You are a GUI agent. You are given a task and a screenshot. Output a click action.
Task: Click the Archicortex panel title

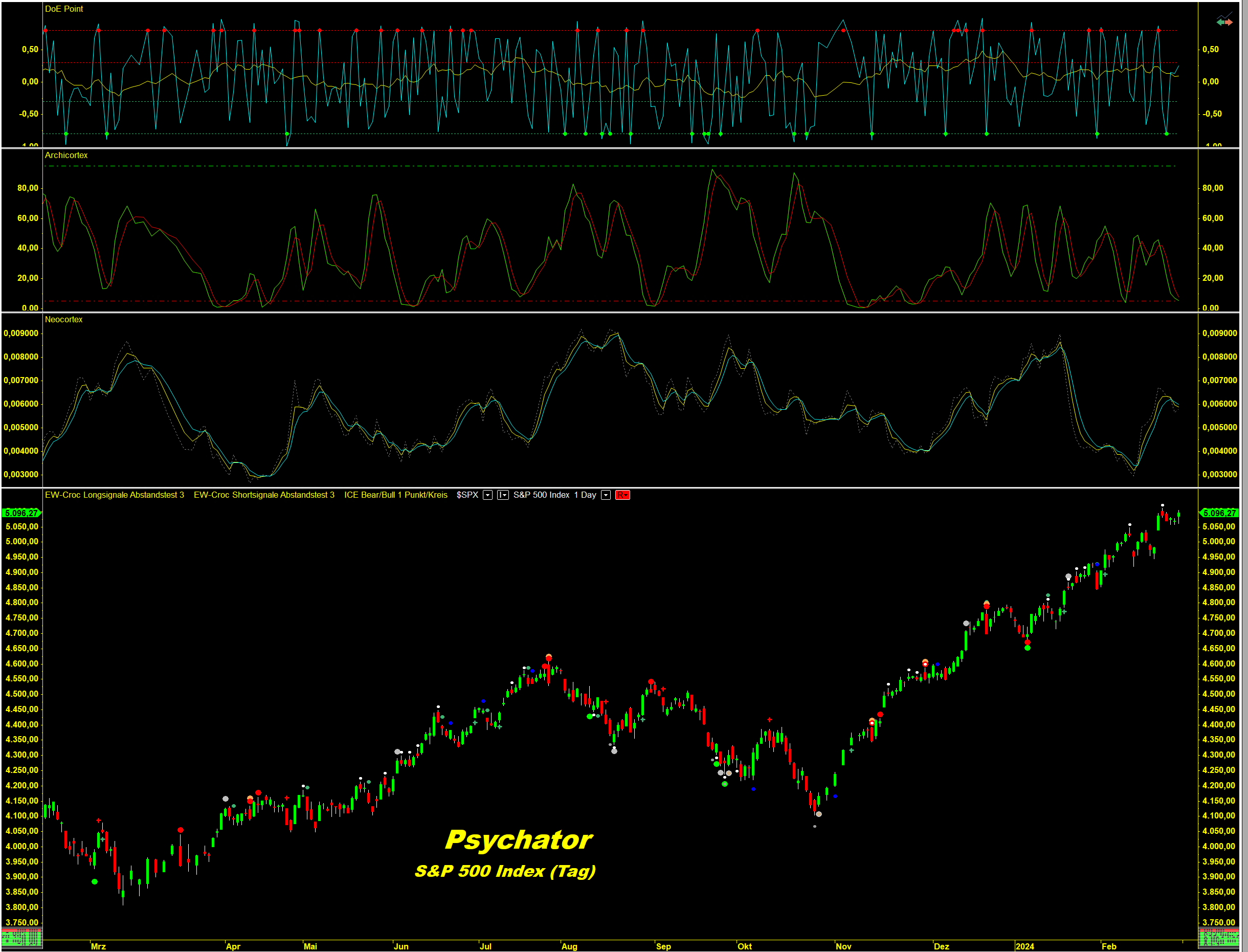coord(66,156)
